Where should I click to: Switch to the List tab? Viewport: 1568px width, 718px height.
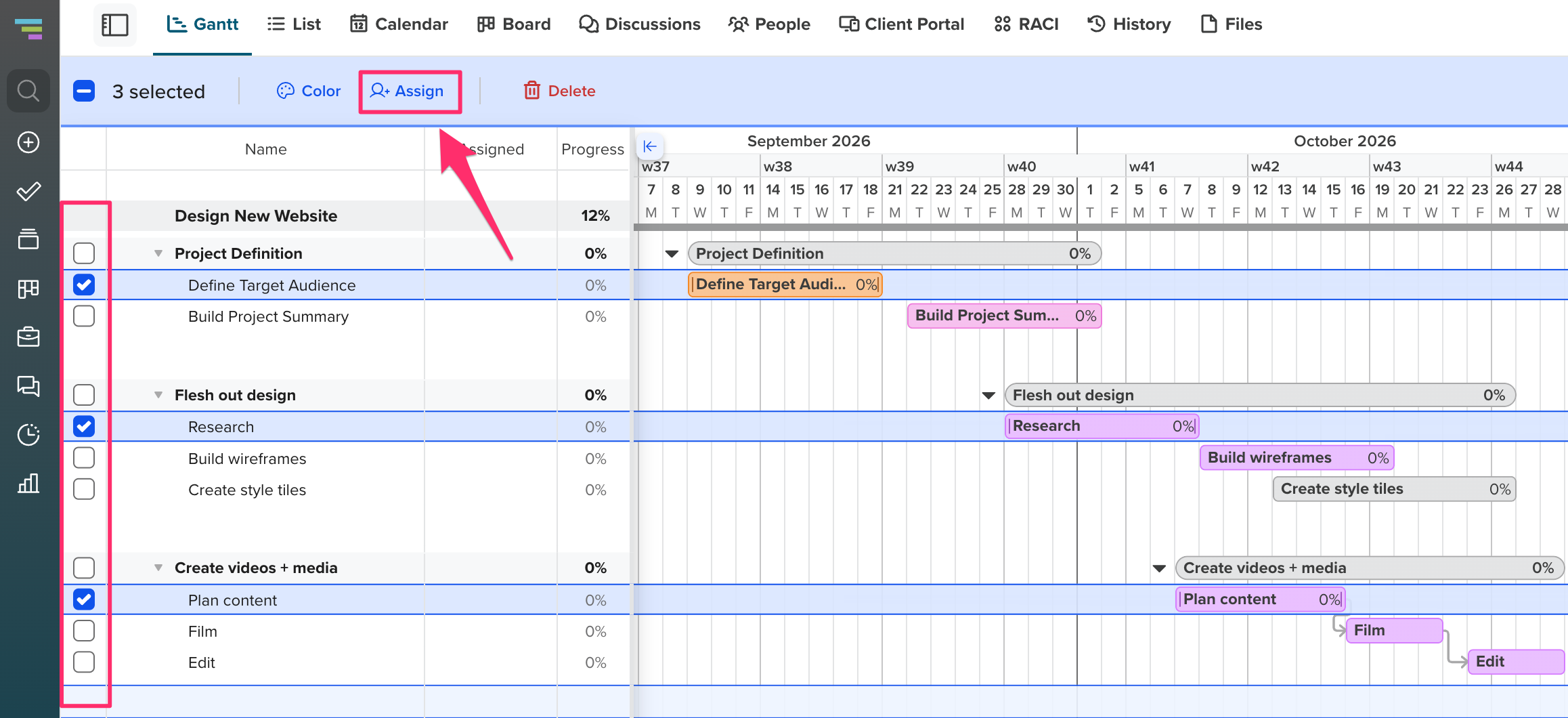[x=294, y=24]
